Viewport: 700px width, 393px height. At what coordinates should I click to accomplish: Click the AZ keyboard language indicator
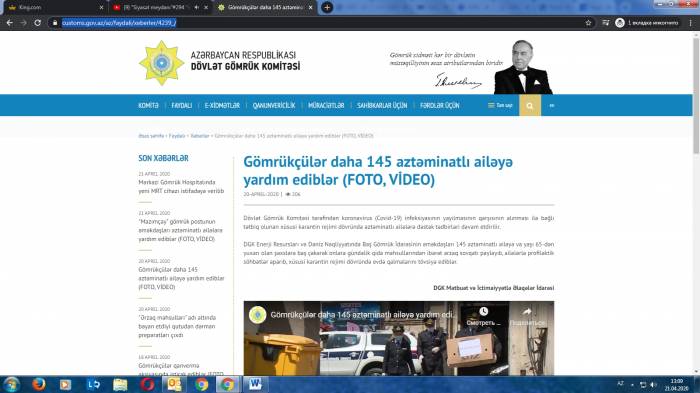coord(620,384)
